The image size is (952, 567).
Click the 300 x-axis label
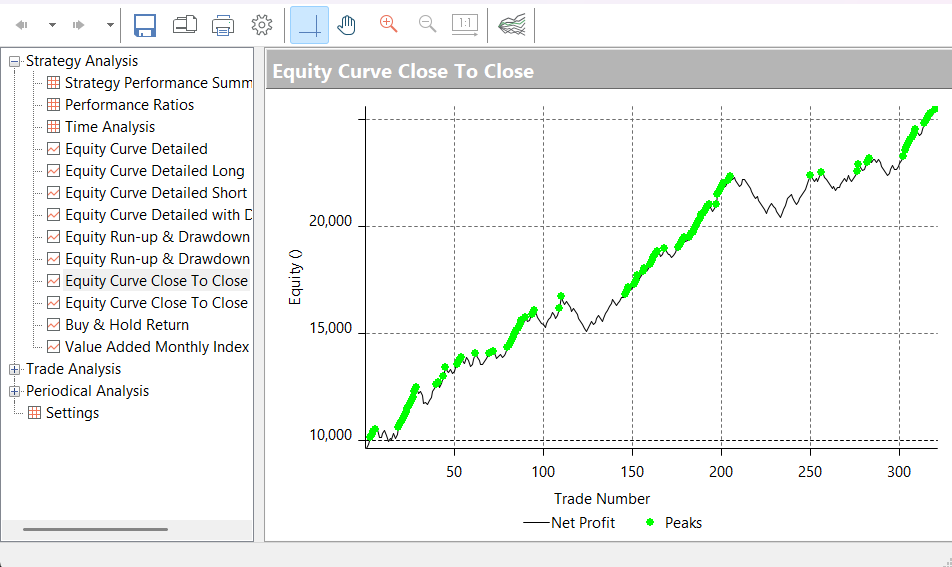899,472
